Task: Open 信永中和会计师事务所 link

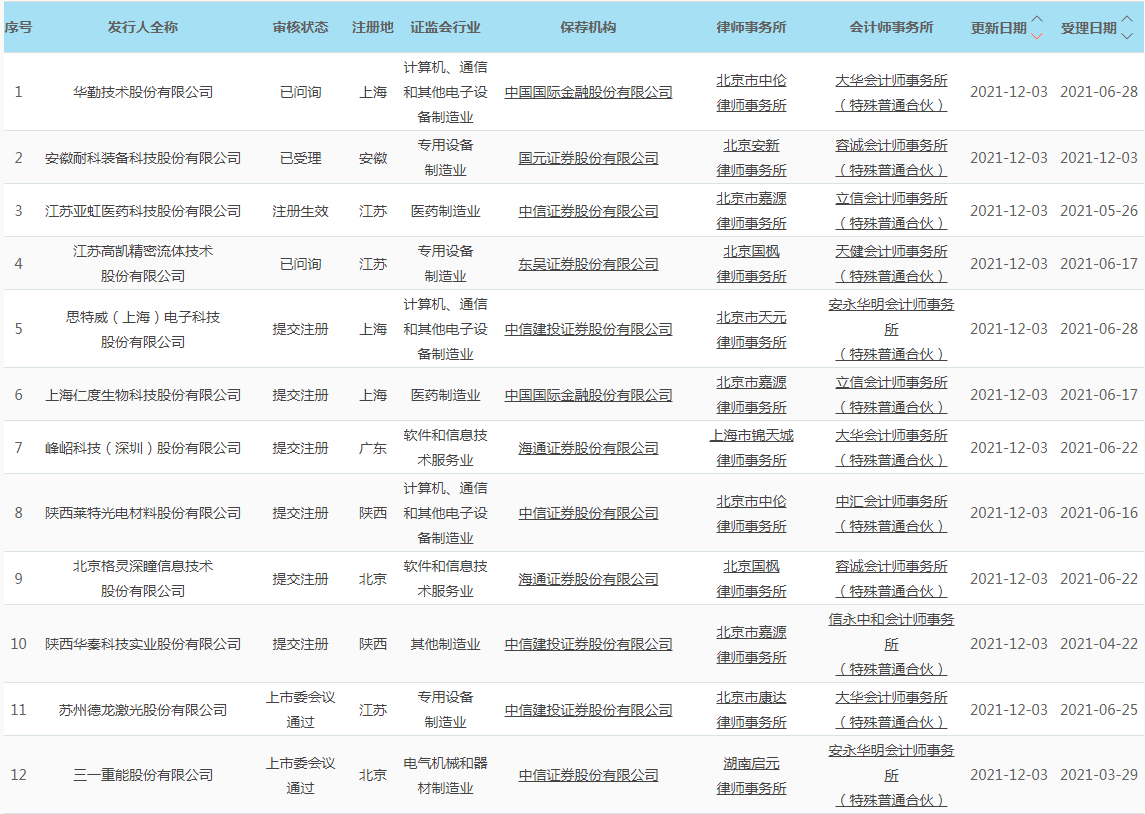Action: point(891,620)
